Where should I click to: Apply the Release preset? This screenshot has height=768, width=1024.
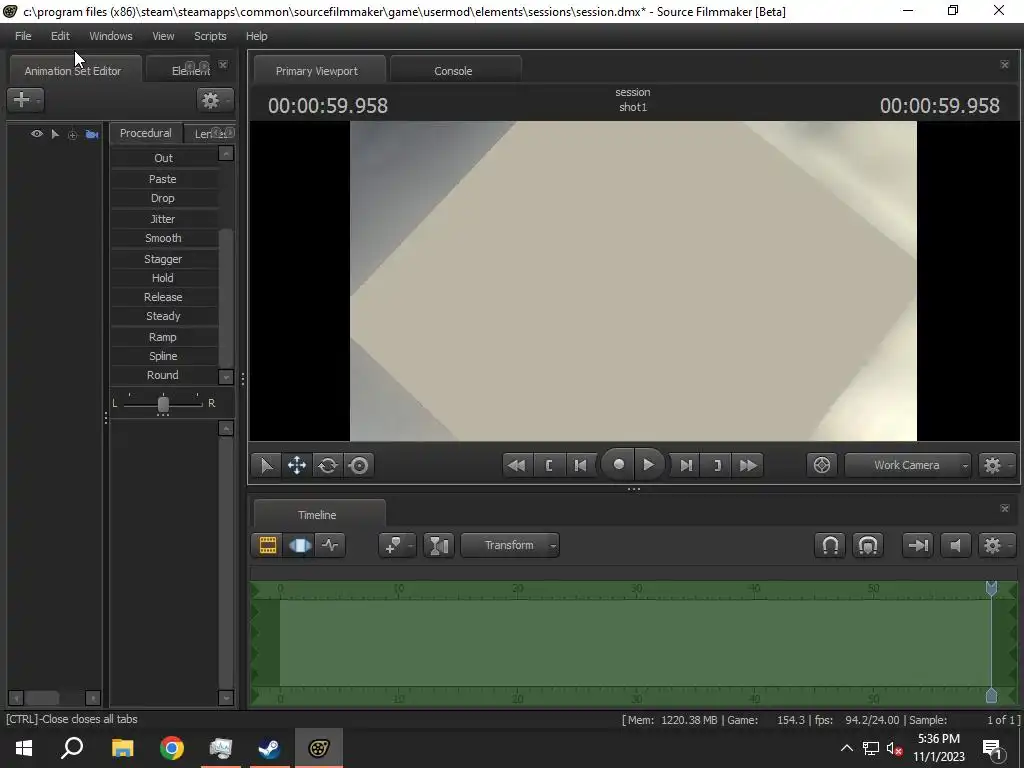pos(163,297)
